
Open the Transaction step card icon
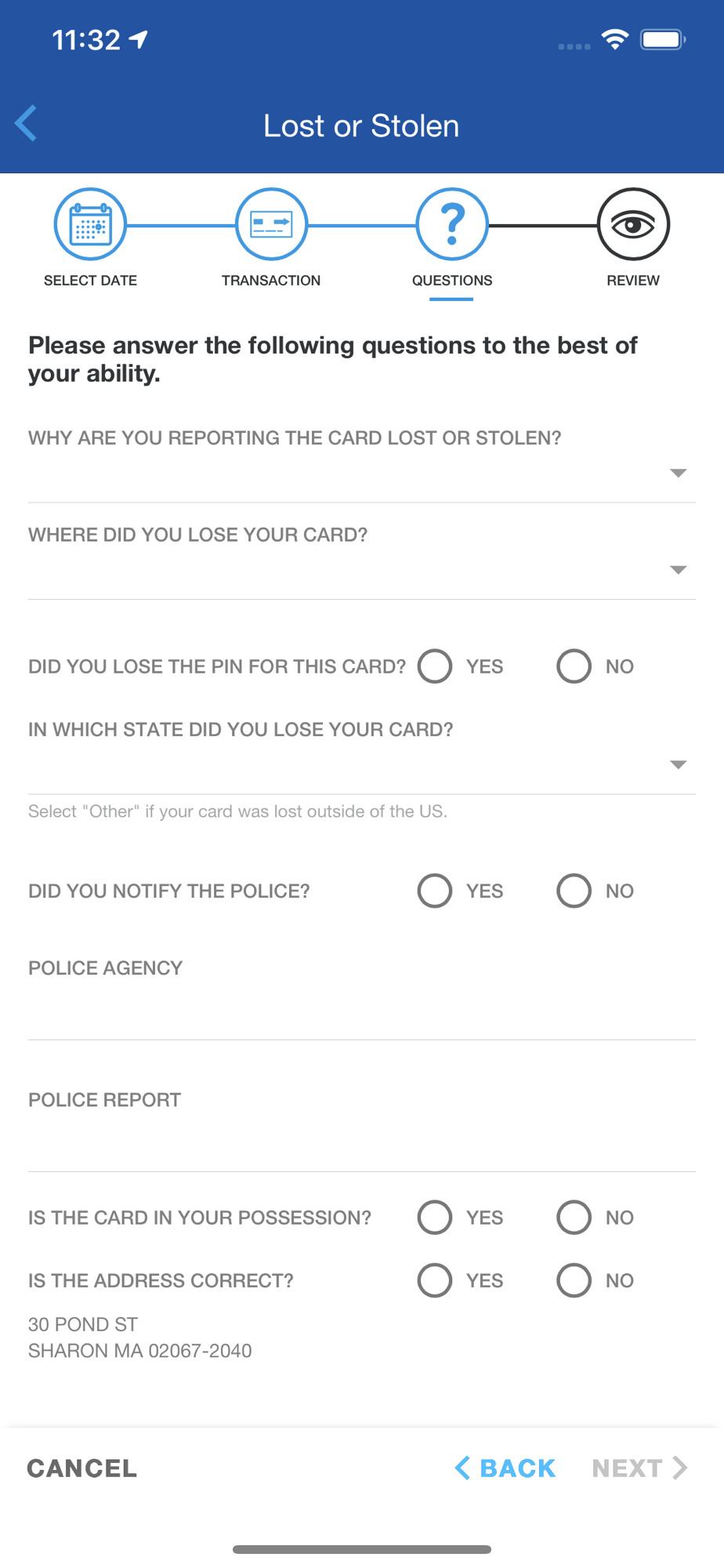[271, 225]
